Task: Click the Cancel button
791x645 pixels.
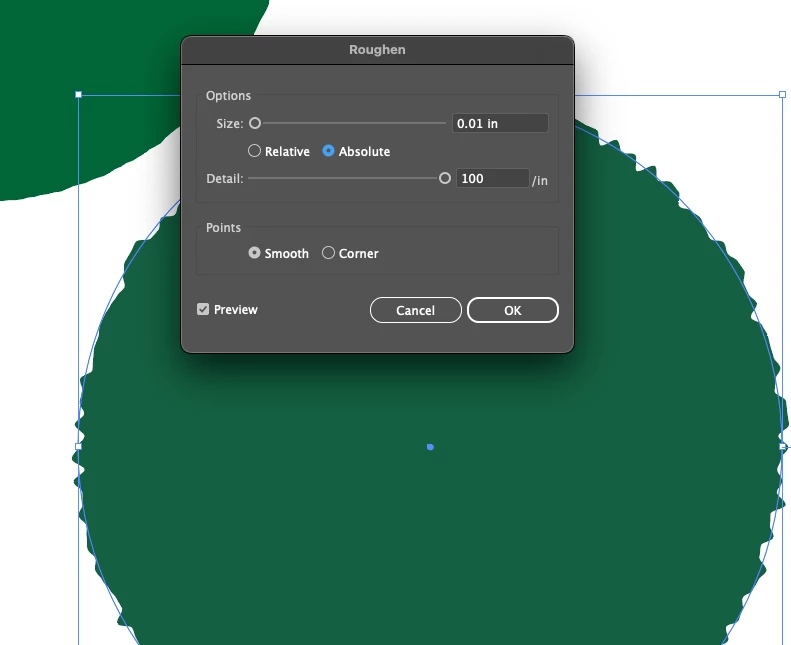Action: (x=416, y=310)
